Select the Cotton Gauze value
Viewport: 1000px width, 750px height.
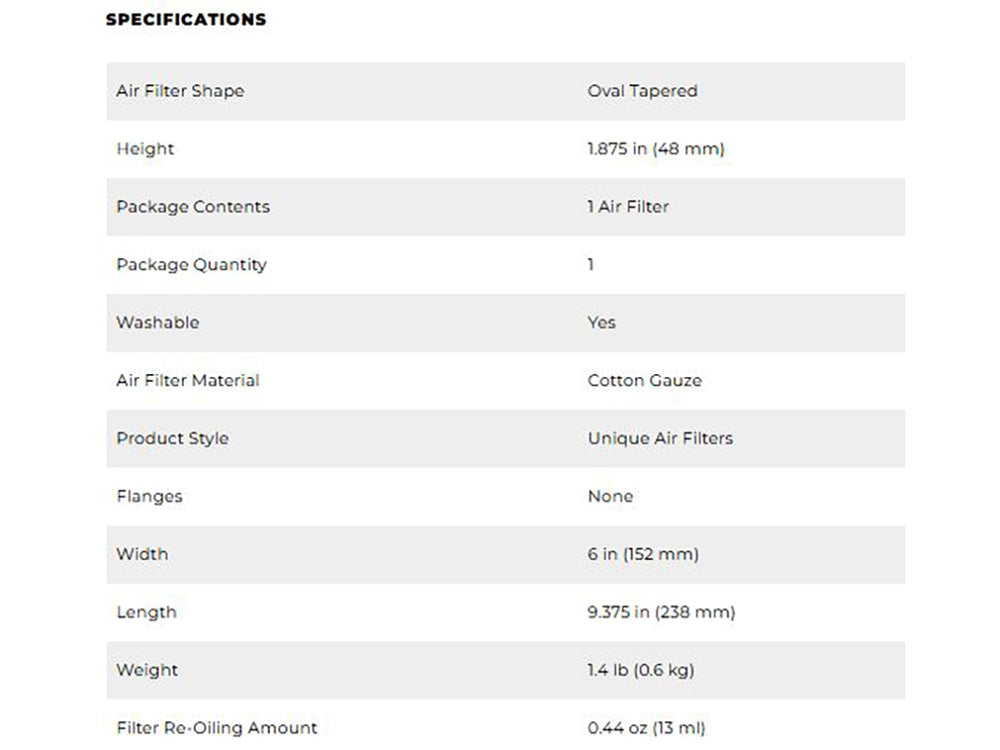point(645,381)
